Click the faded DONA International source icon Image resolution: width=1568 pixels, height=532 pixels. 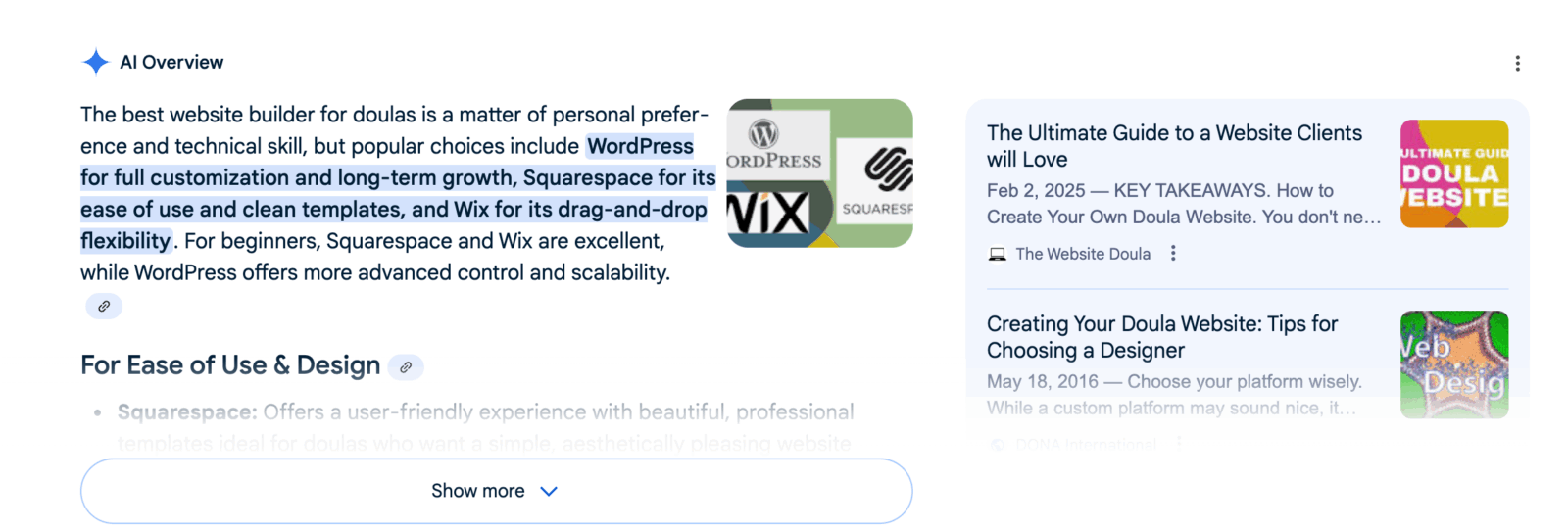point(997,445)
